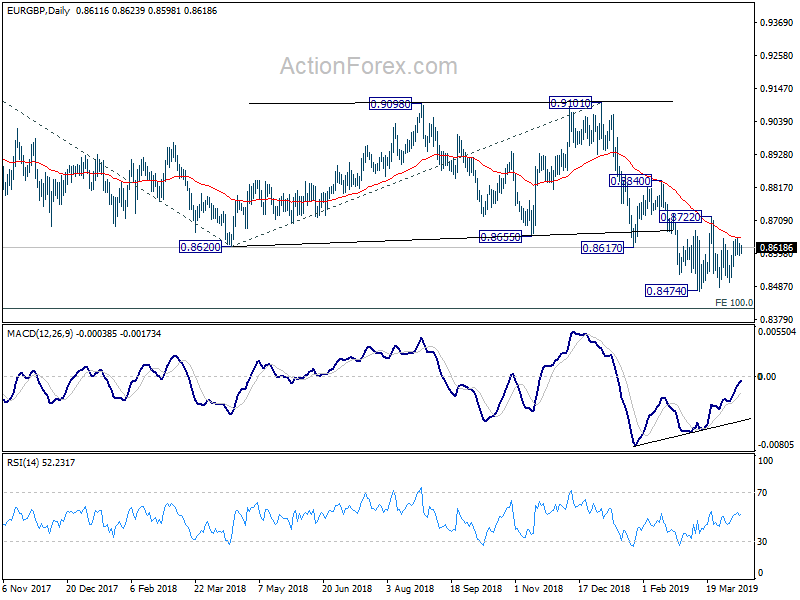
Task: Click the current price marker 0.86186
Action: point(777,248)
